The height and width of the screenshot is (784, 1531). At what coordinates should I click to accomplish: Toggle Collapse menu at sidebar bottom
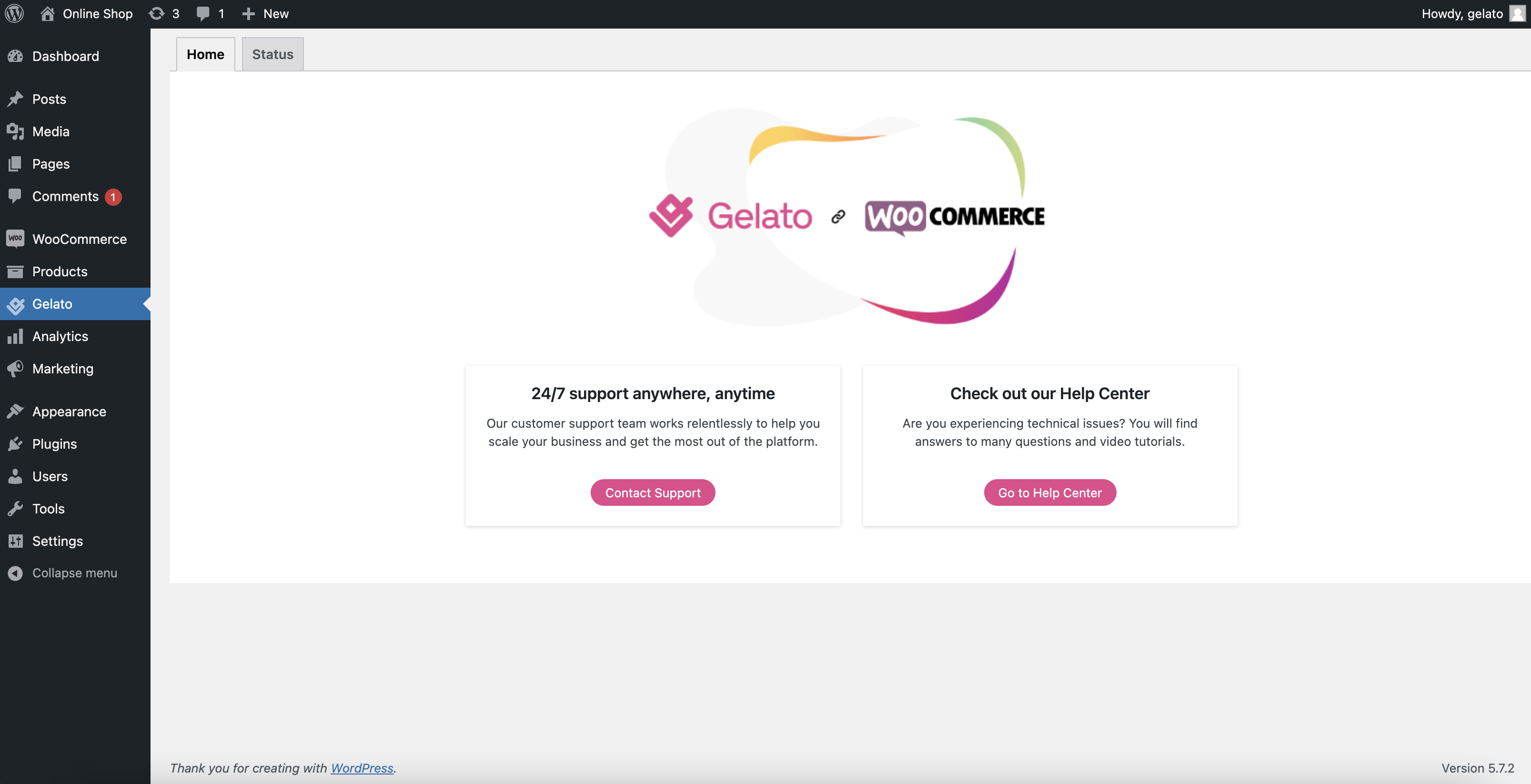coord(75,573)
